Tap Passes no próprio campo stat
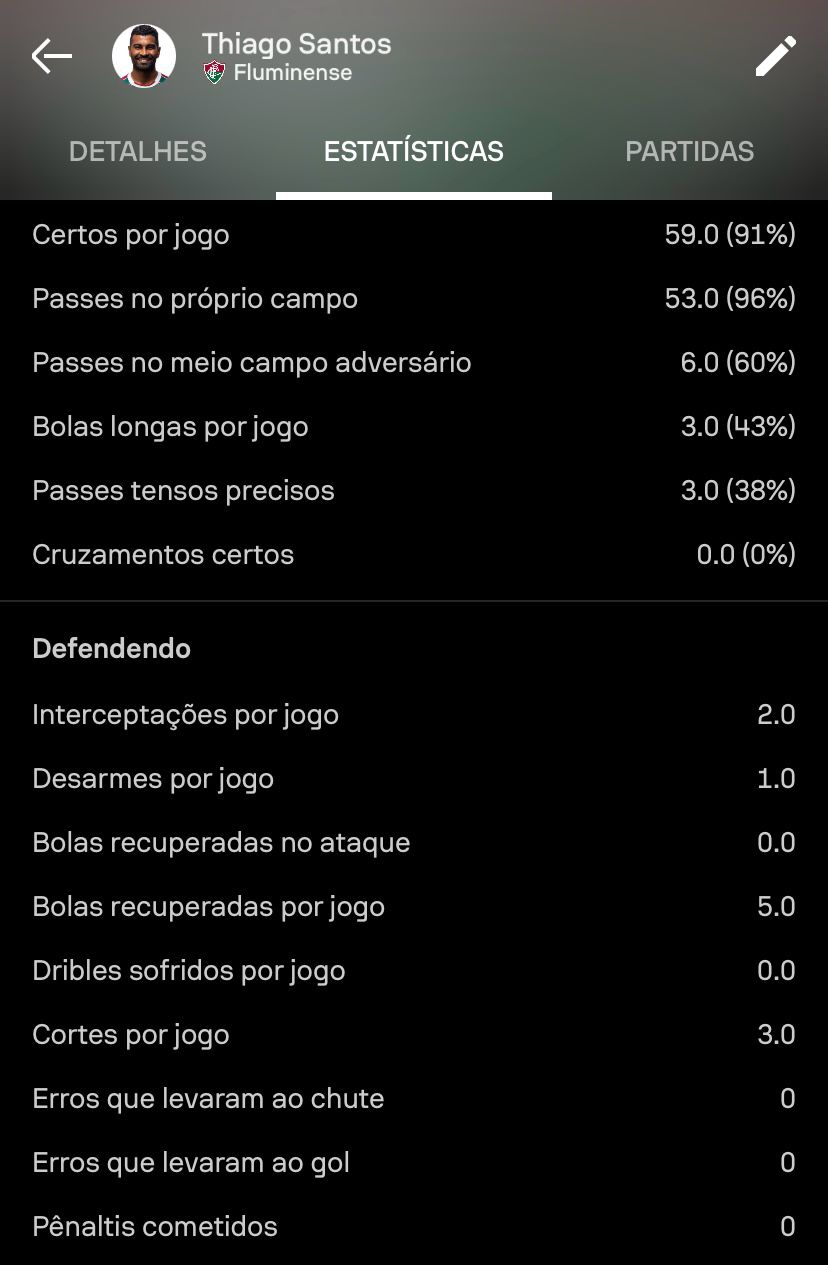828x1265 pixels. click(x=414, y=299)
